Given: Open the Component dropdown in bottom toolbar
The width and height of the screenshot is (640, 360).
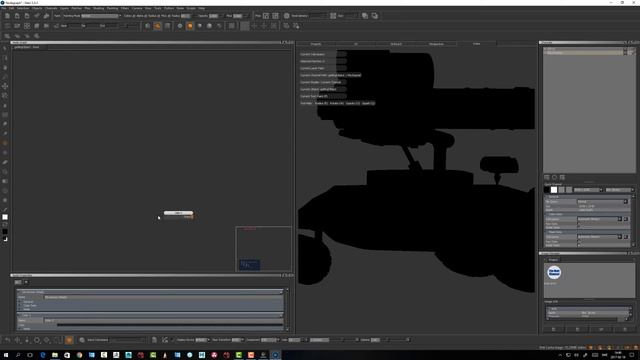Looking at the screenshot, I should (x=269, y=340).
